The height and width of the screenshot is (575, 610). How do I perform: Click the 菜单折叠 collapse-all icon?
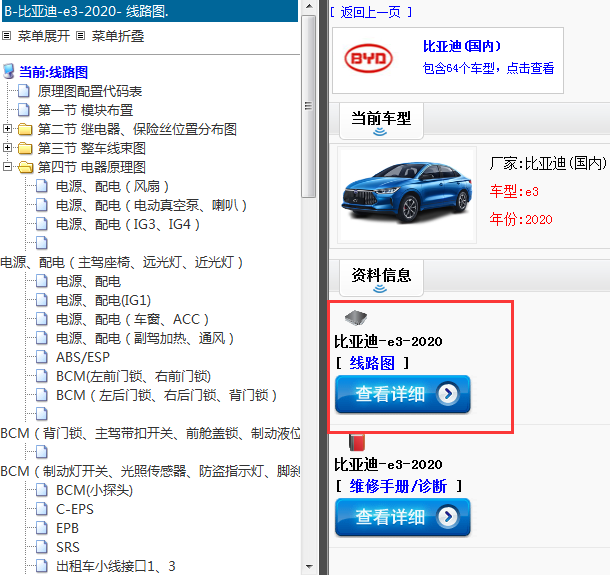[x=80, y=36]
